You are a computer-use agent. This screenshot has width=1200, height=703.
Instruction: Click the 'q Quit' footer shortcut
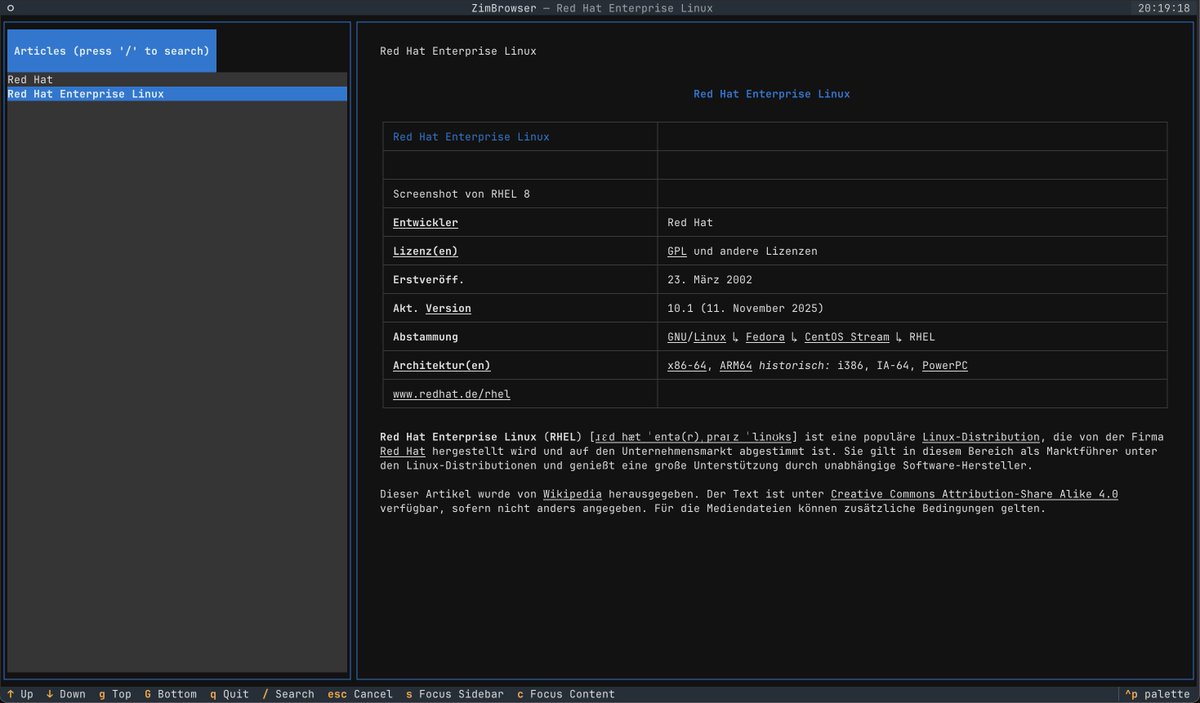pos(230,694)
